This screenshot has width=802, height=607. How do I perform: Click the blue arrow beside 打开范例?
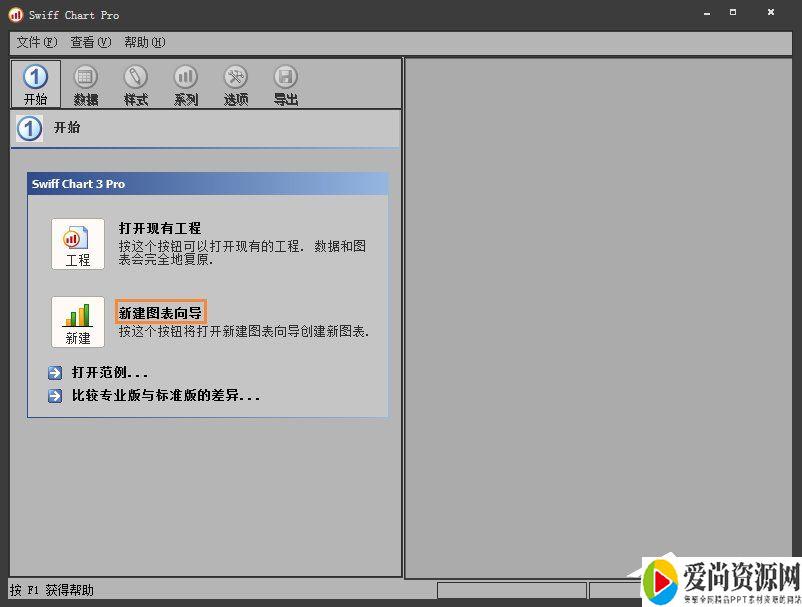55,371
